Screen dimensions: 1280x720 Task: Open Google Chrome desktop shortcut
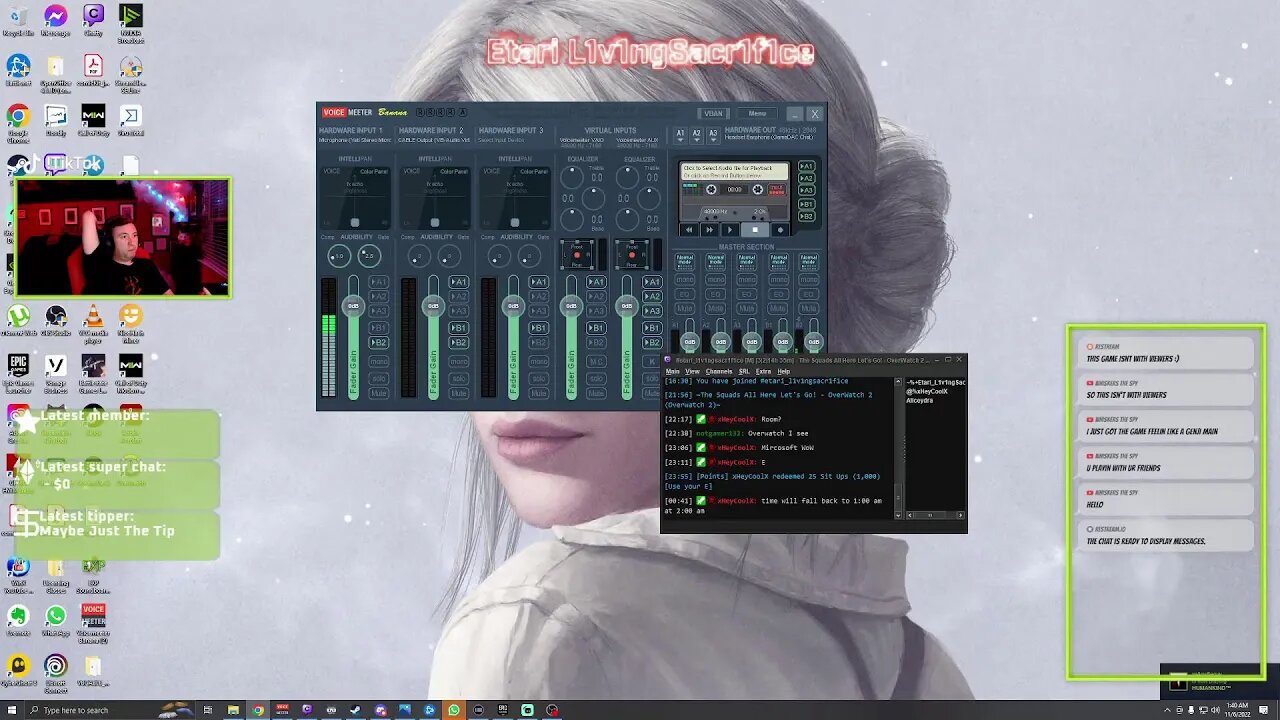click(x=18, y=121)
